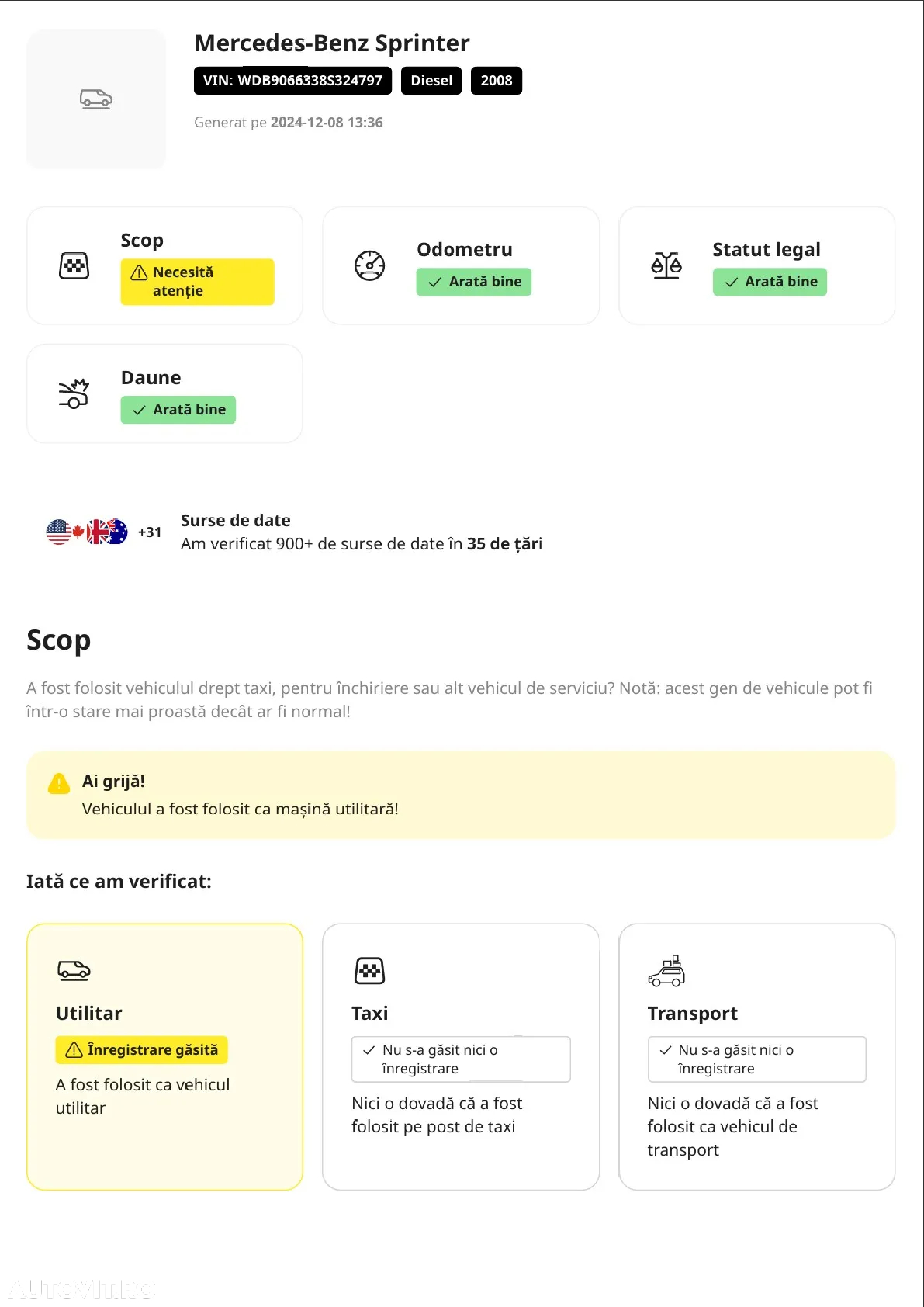Select the VIN number badge
Viewport: 924px width, 1307px height.
[292, 81]
